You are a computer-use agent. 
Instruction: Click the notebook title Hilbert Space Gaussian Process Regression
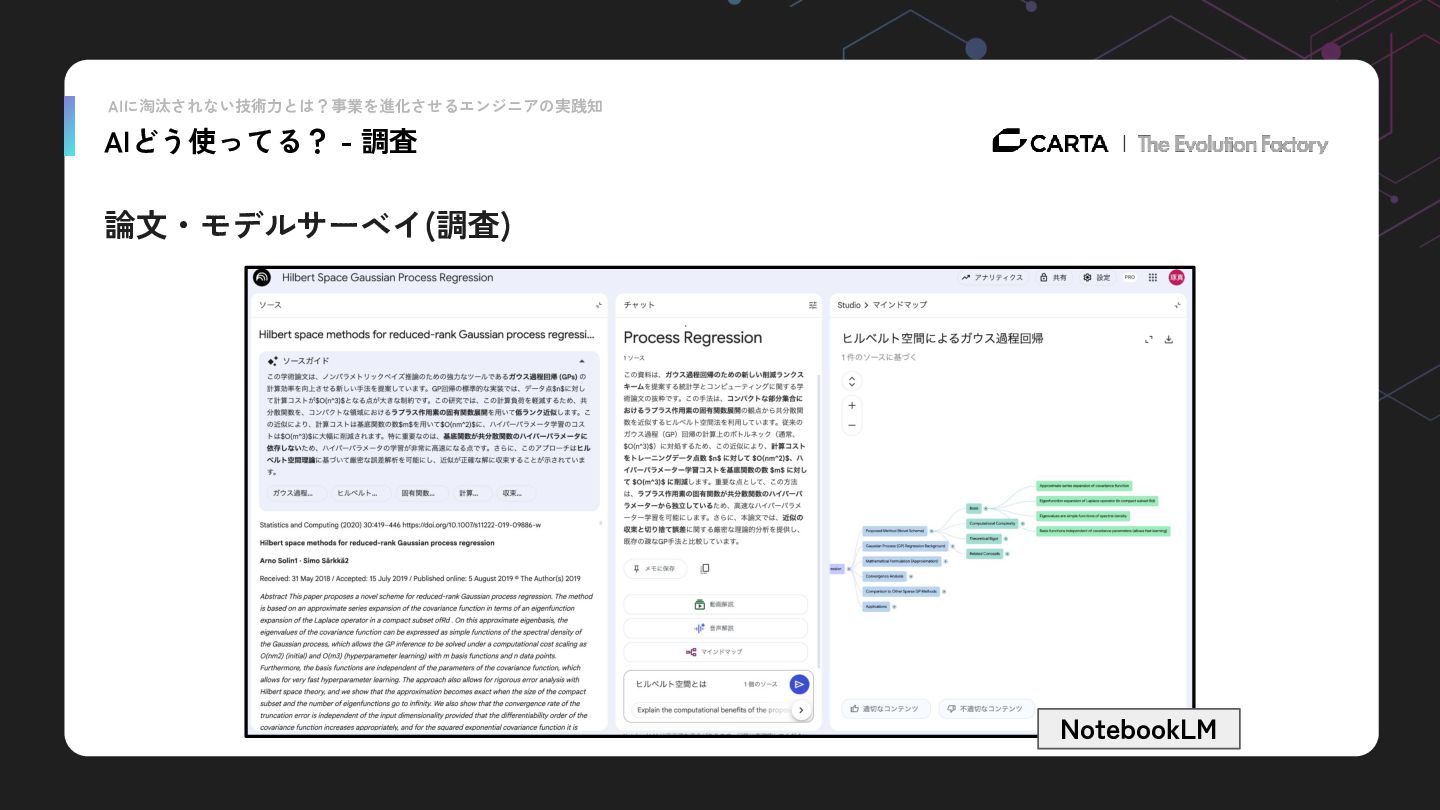coord(388,277)
